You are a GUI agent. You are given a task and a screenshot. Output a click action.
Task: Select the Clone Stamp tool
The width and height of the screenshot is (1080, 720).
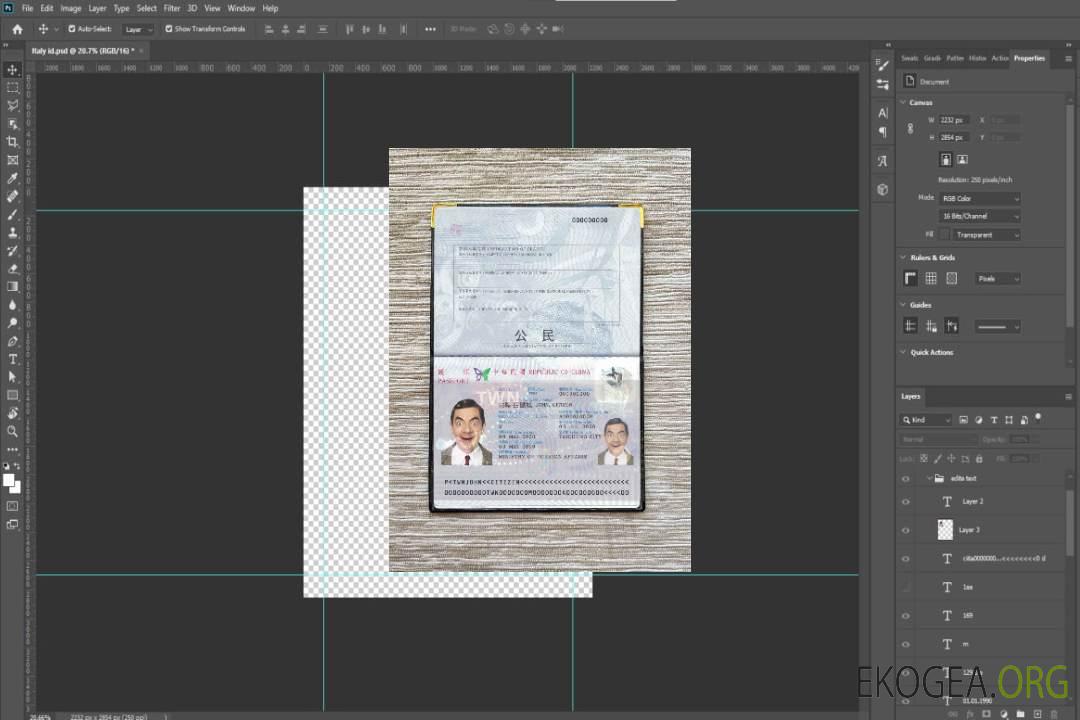pyautogui.click(x=12, y=233)
